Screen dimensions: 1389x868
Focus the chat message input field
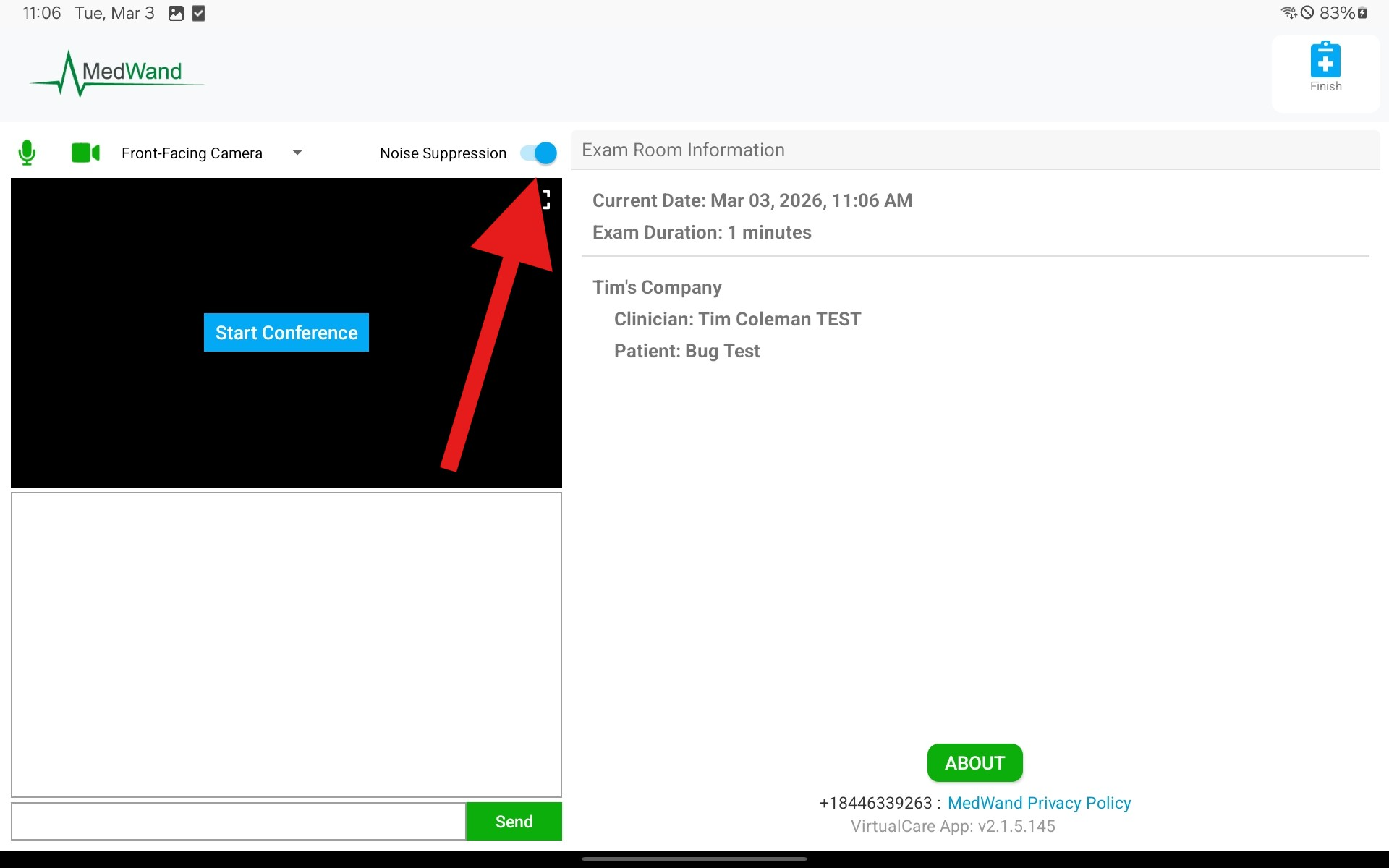click(238, 821)
